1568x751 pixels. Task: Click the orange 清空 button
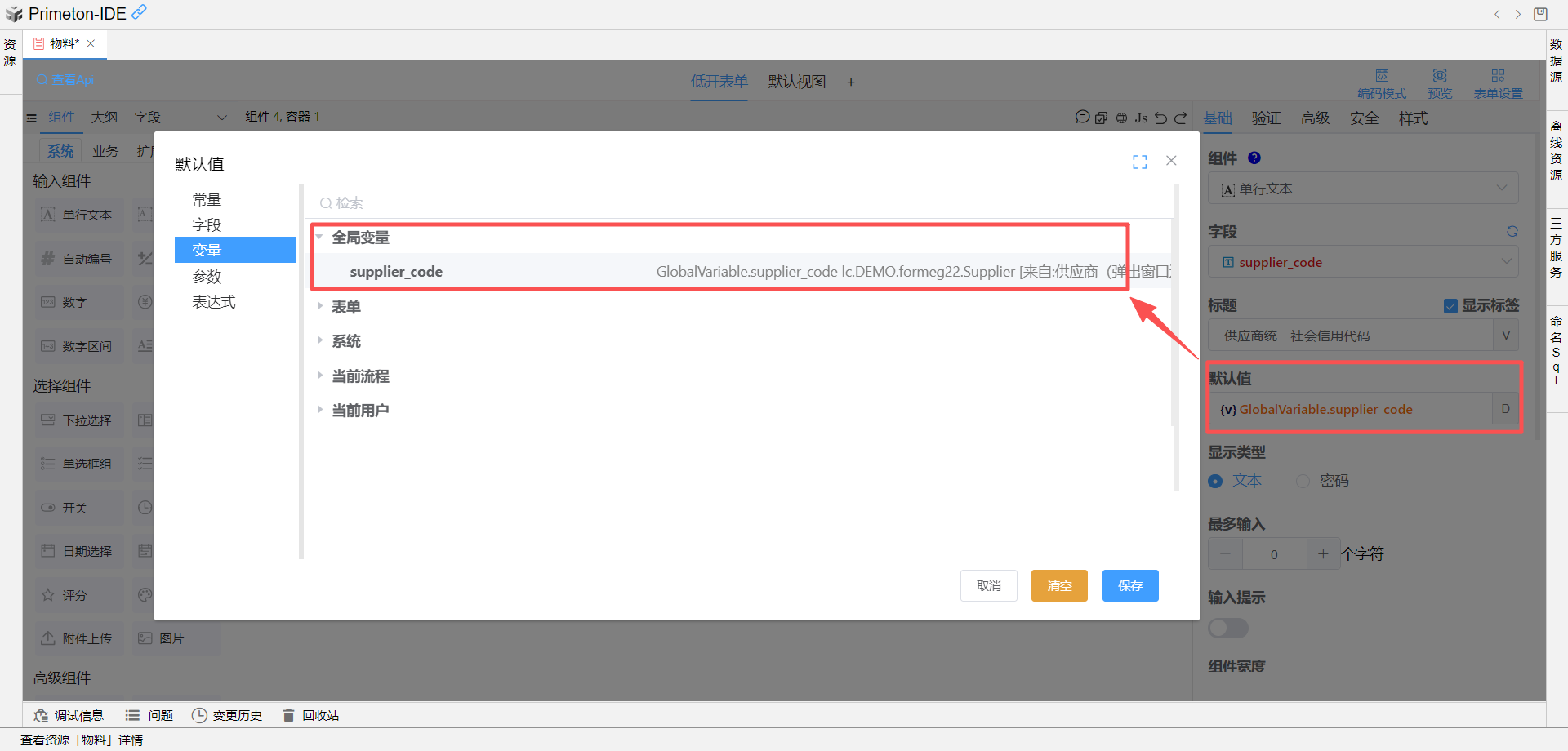[x=1058, y=585]
